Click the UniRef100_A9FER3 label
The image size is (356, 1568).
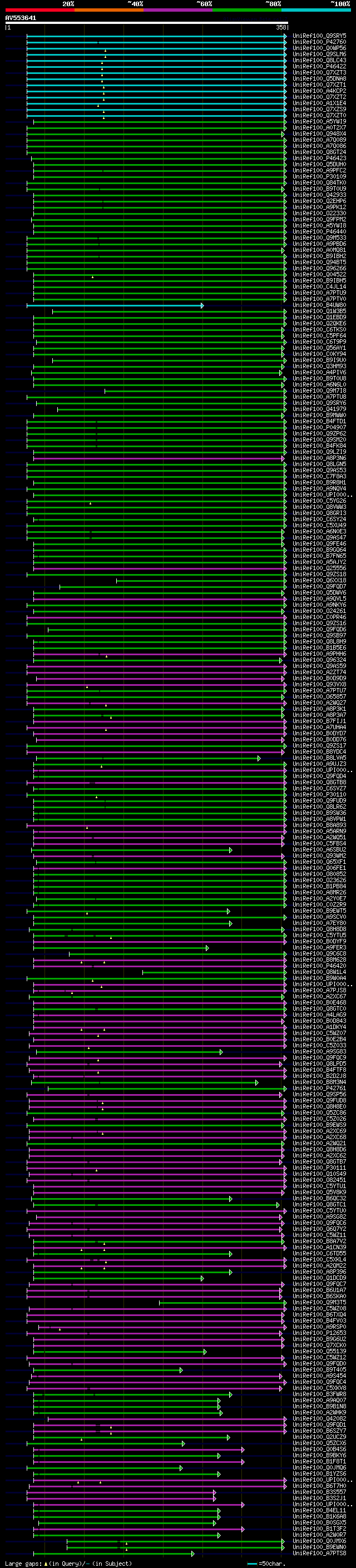tap(319, 948)
